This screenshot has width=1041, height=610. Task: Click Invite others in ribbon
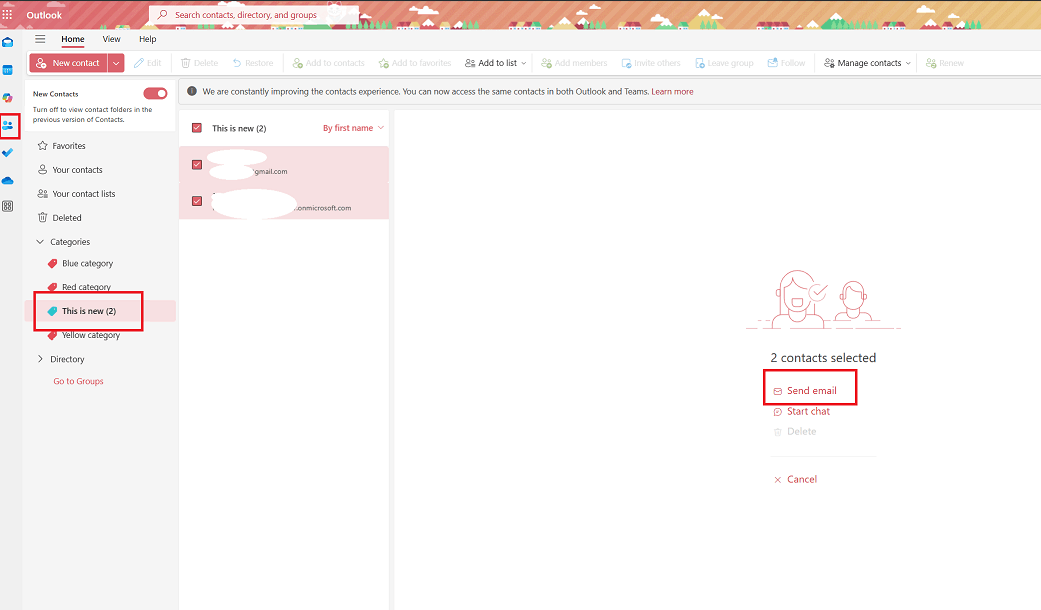(x=651, y=63)
